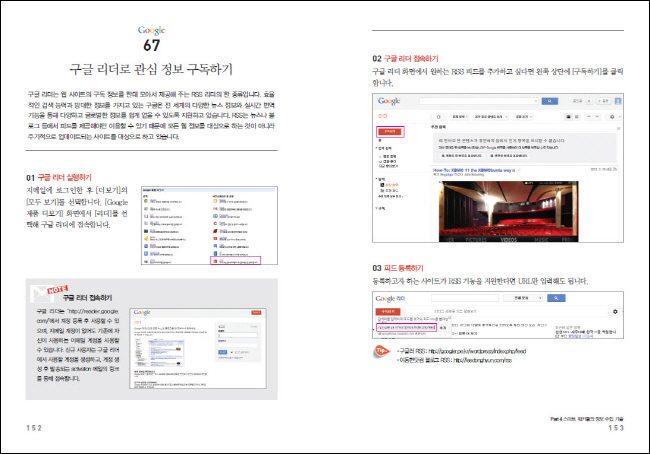
Task: Click the orange Tip icon
Action: coord(382,352)
